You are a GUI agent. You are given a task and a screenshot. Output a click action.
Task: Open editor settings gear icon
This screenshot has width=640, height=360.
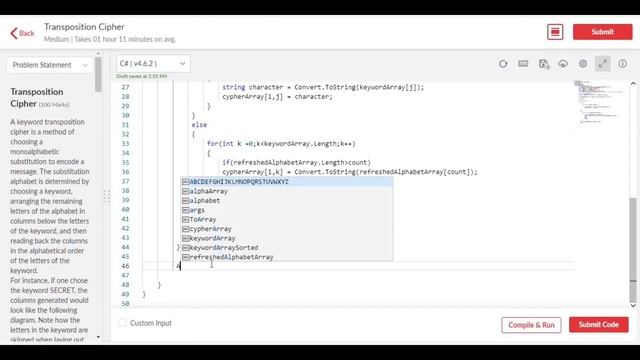click(583, 64)
